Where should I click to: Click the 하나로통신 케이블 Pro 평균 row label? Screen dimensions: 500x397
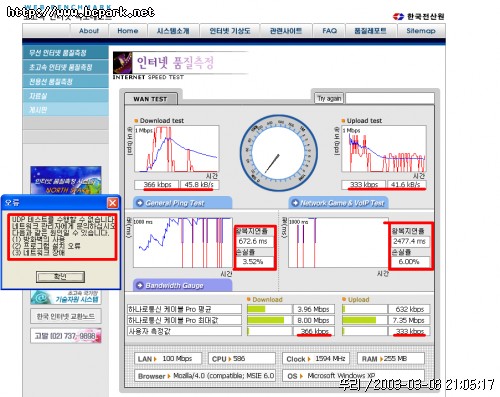click(184, 309)
